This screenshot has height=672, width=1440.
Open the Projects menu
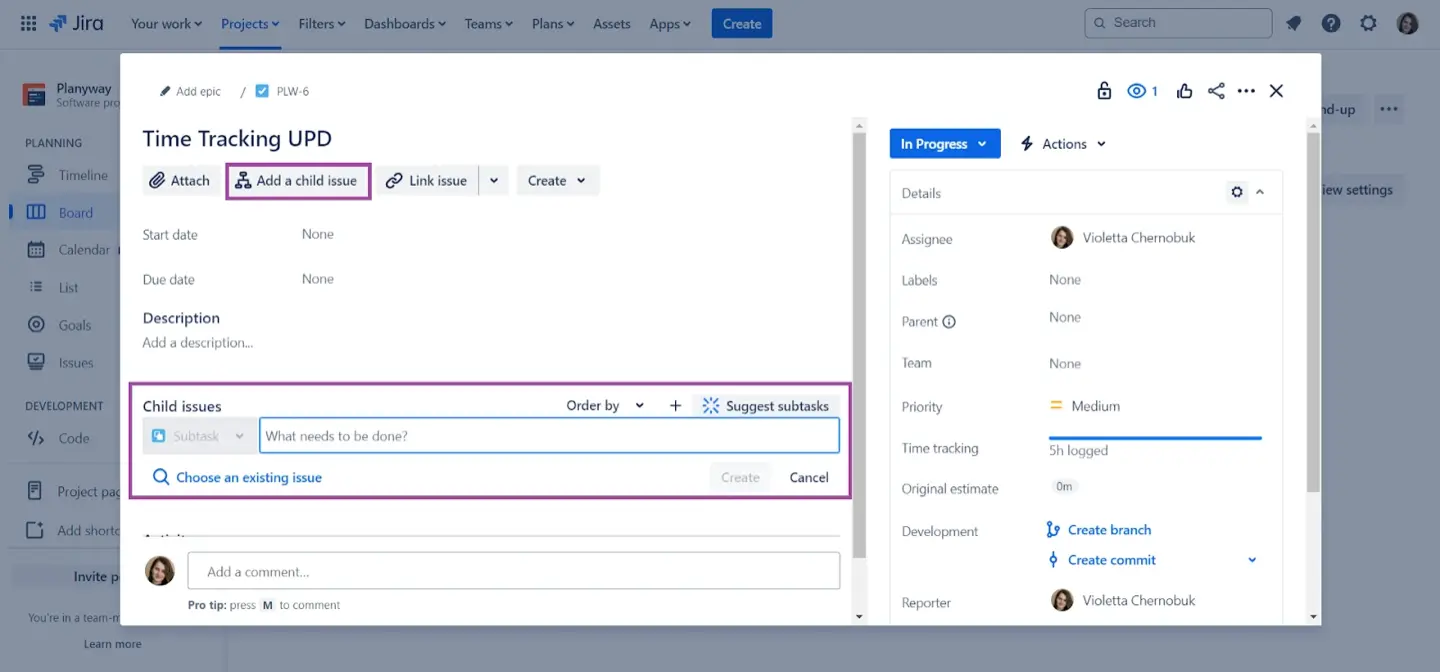click(x=248, y=23)
